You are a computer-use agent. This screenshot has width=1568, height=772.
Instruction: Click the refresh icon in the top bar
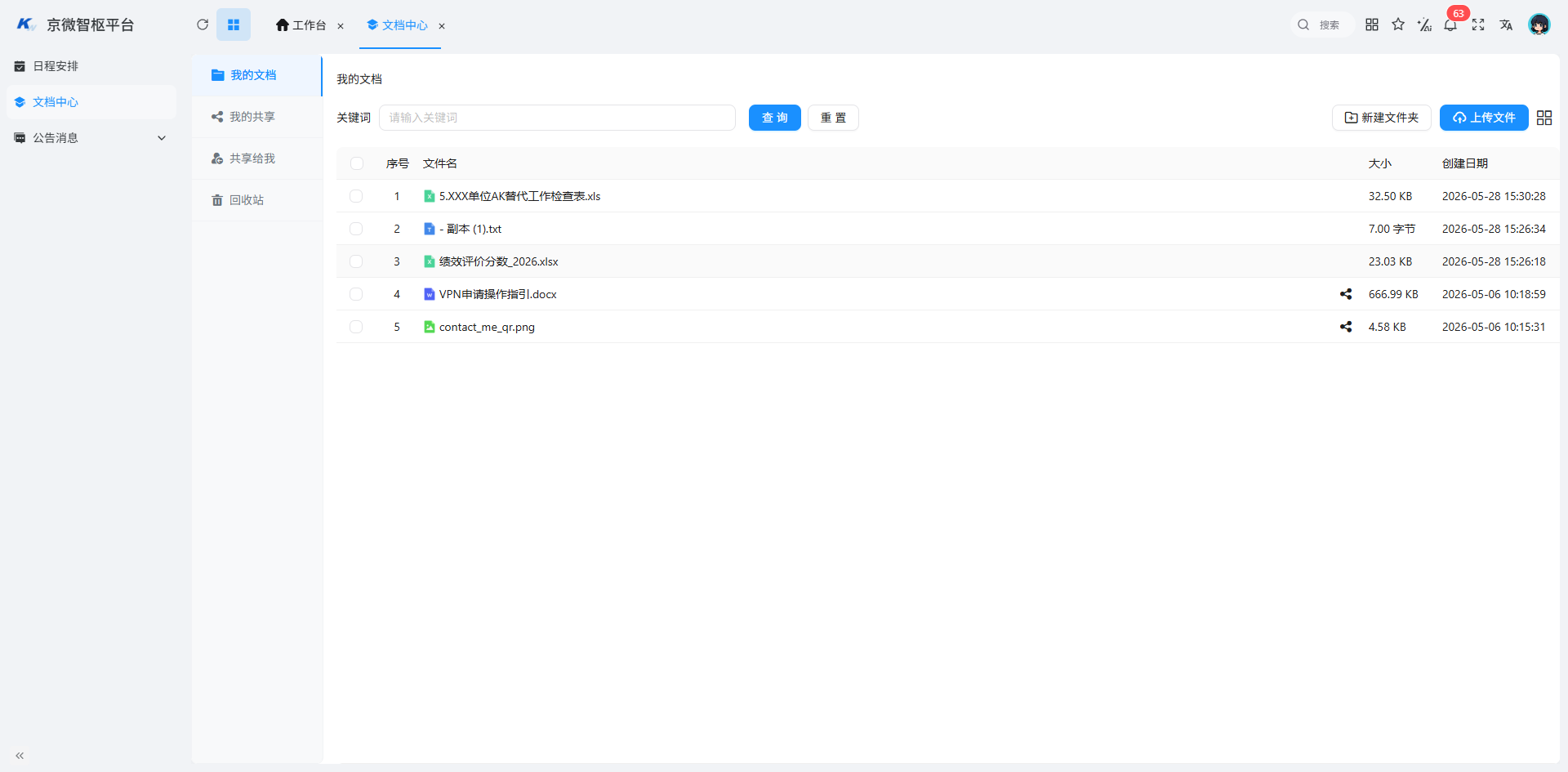(203, 25)
